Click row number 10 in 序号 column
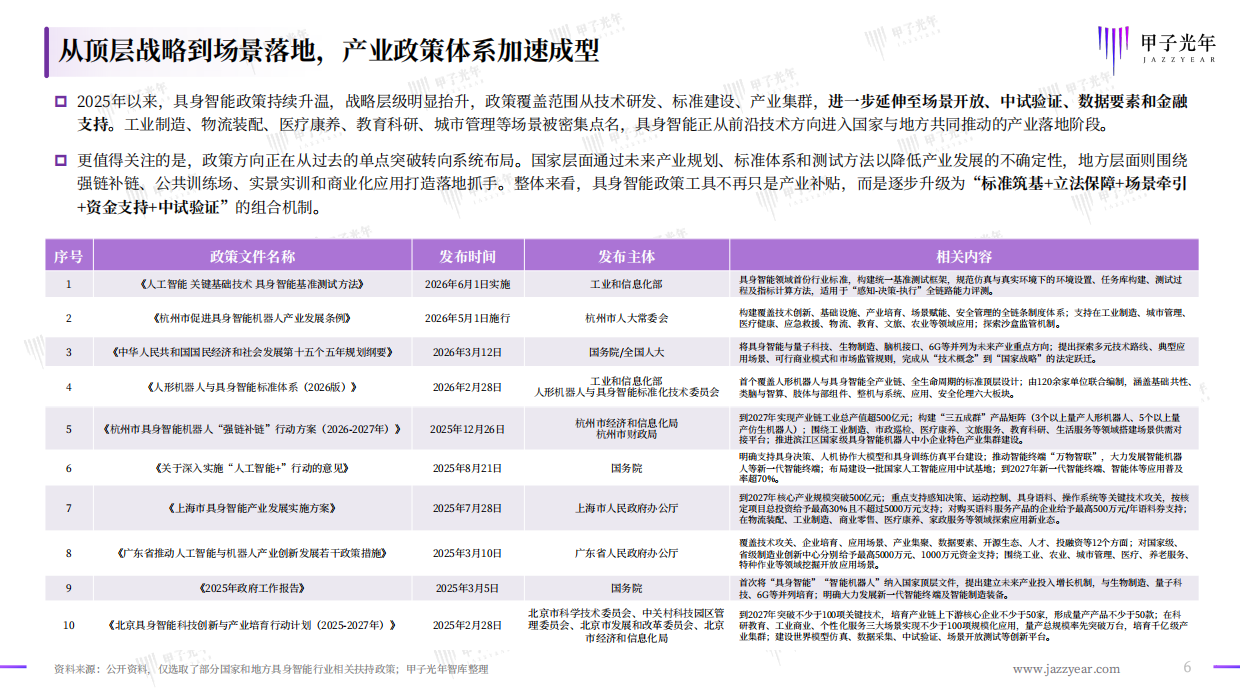The image size is (1240, 697). pyautogui.click(x=69, y=625)
